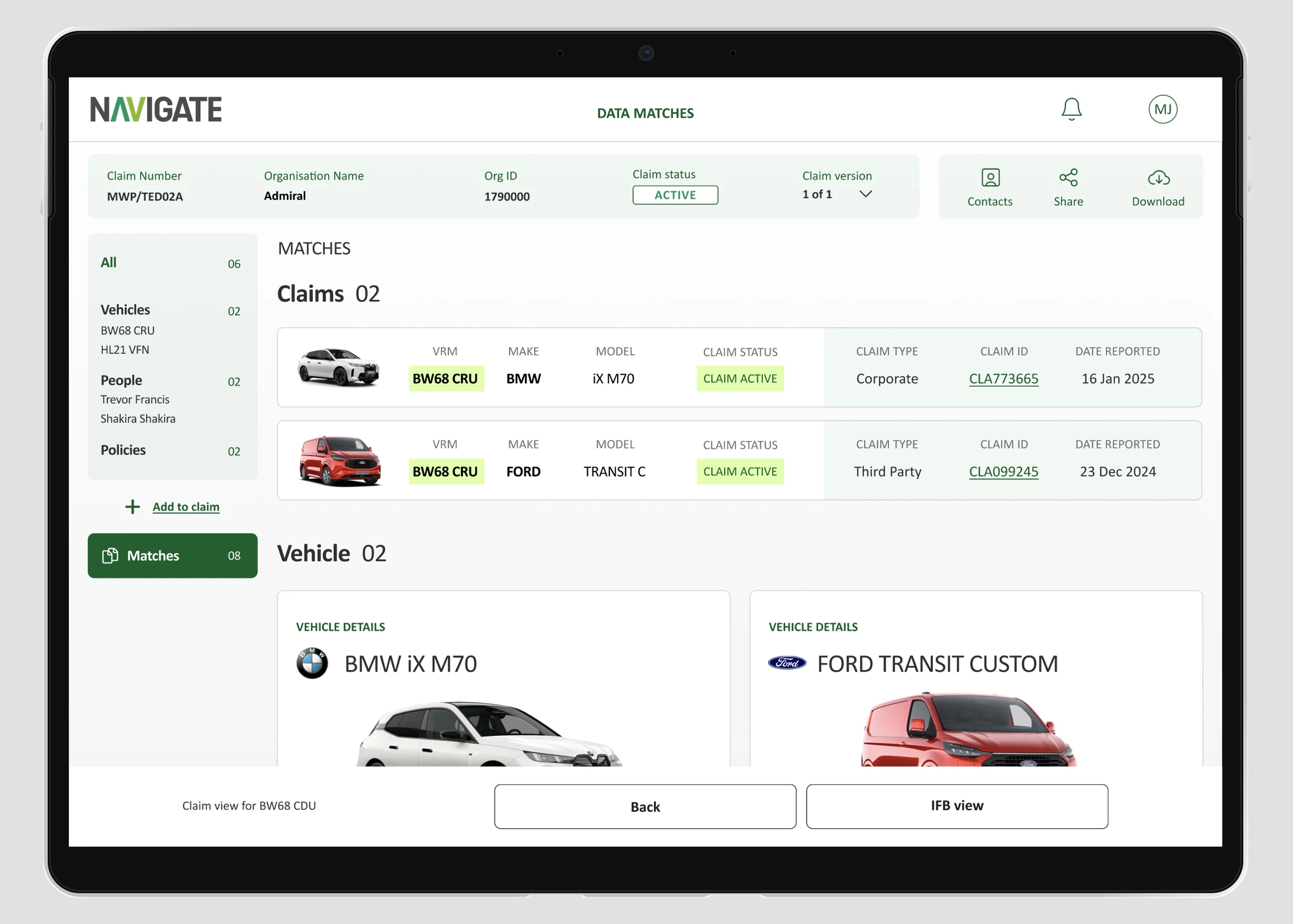Select HL21 VFN under Vehicles in sidebar
Viewport: 1293px width, 924px height.
(125, 350)
